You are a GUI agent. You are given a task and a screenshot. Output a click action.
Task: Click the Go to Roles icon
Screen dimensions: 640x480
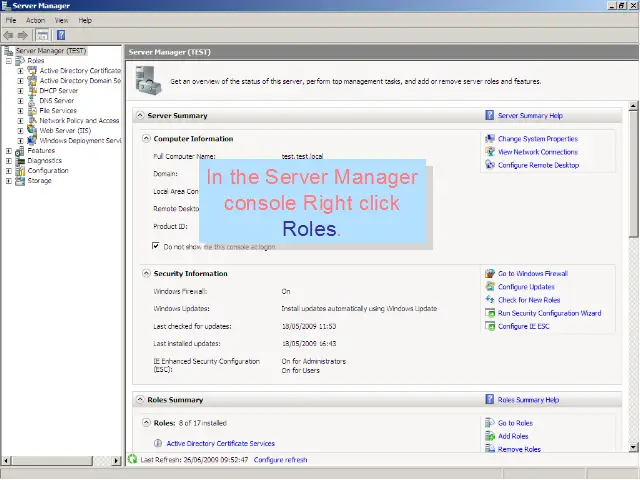pos(490,423)
